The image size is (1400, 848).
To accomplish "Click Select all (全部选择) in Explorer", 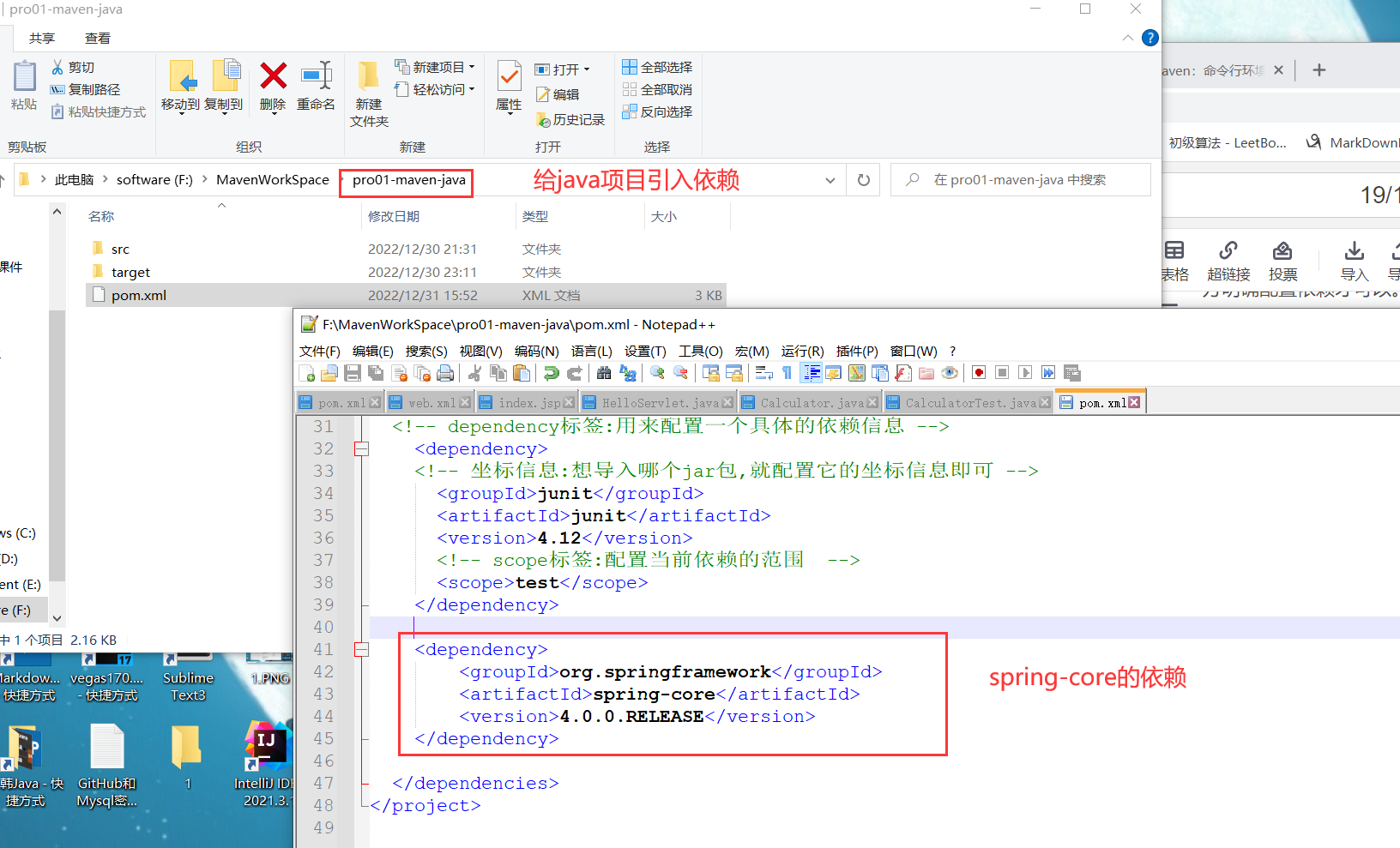I will pyautogui.click(x=657, y=67).
